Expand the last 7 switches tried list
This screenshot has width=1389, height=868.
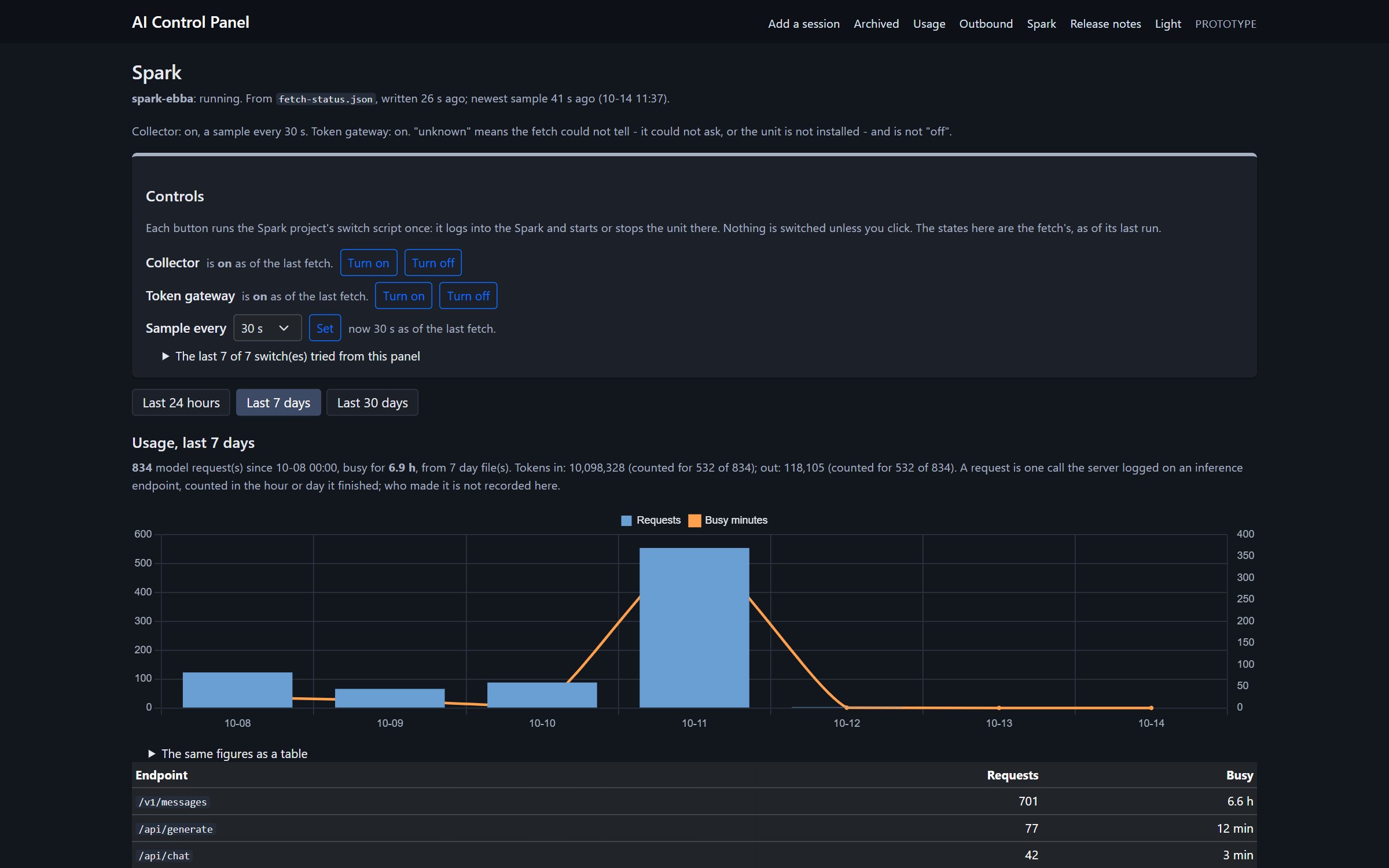click(x=291, y=356)
